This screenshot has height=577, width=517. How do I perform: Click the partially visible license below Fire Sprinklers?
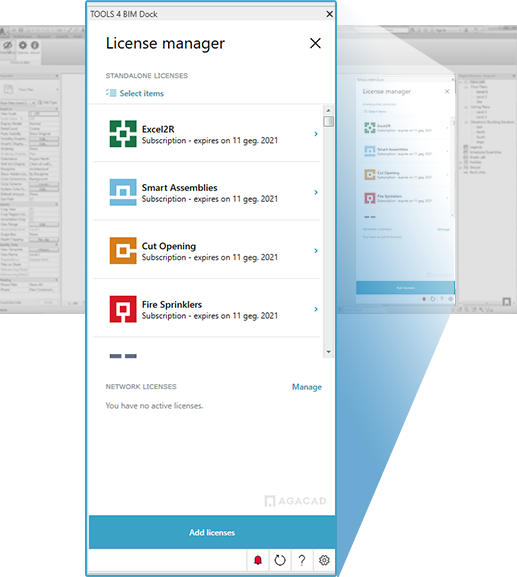[x=123, y=356]
